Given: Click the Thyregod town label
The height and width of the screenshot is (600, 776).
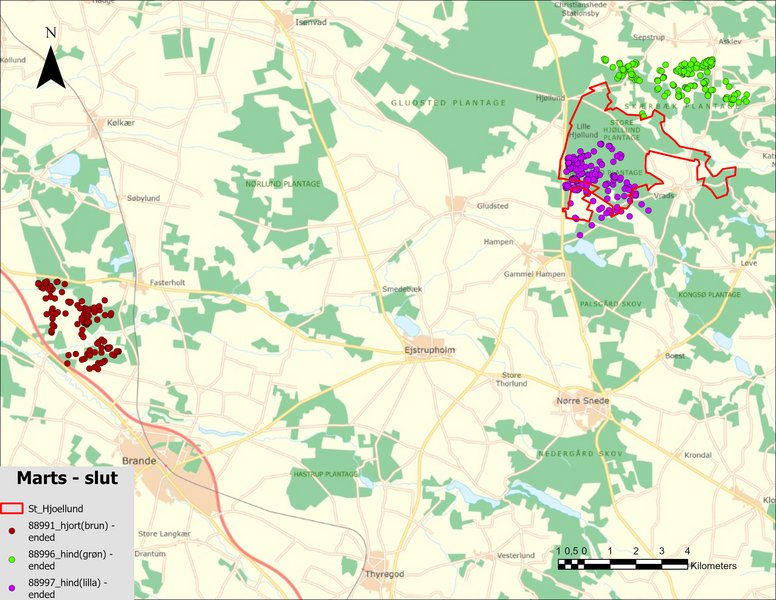Looking at the screenshot, I should [x=384, y=574].
